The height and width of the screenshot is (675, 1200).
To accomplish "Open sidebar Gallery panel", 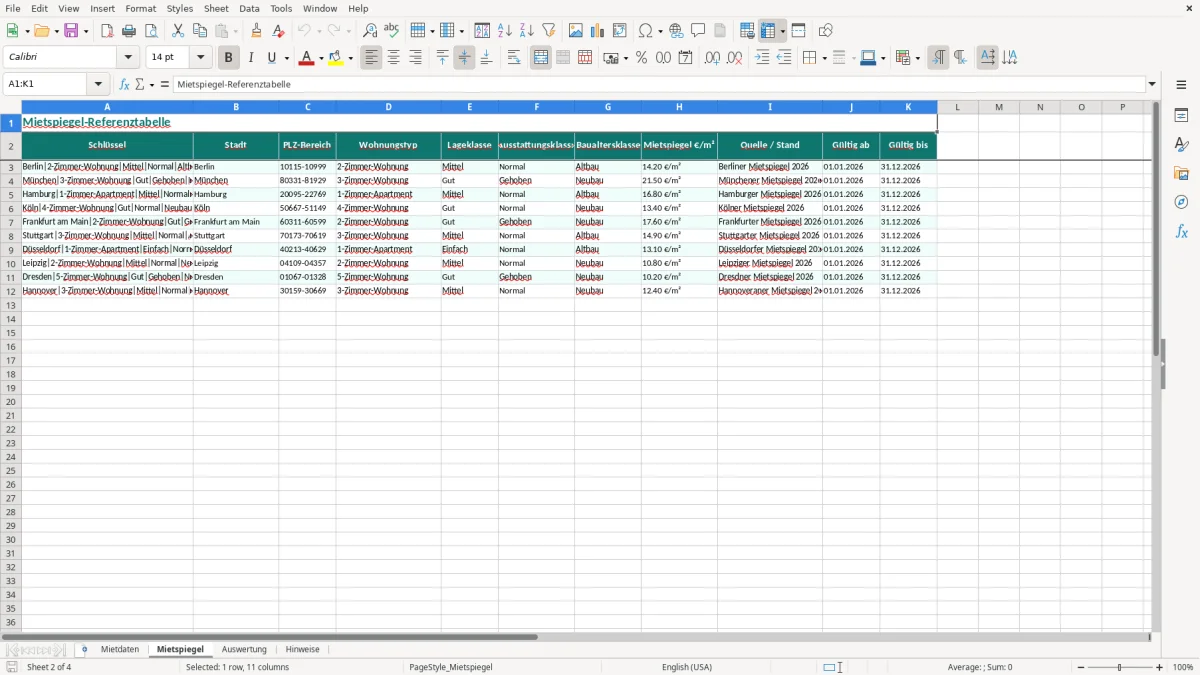I will 1181,173.
